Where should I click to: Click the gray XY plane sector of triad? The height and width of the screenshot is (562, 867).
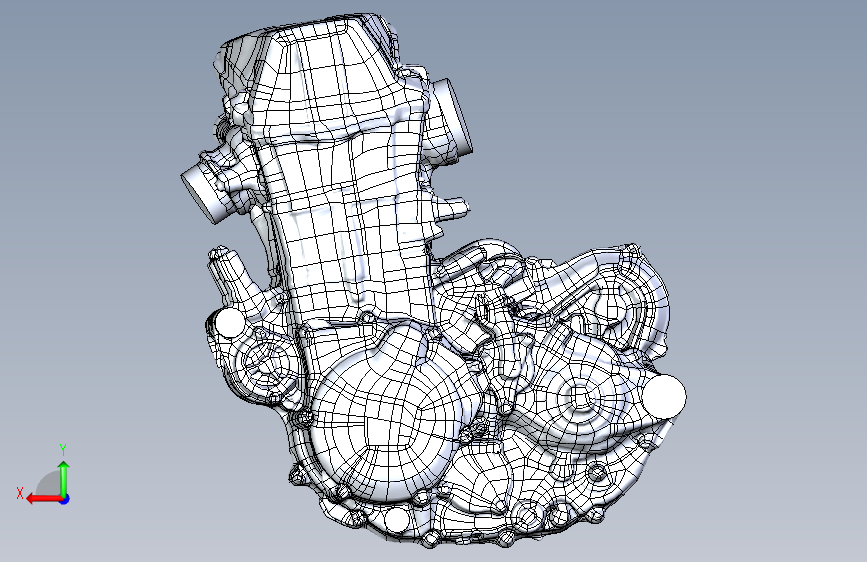tap(50, 483)
